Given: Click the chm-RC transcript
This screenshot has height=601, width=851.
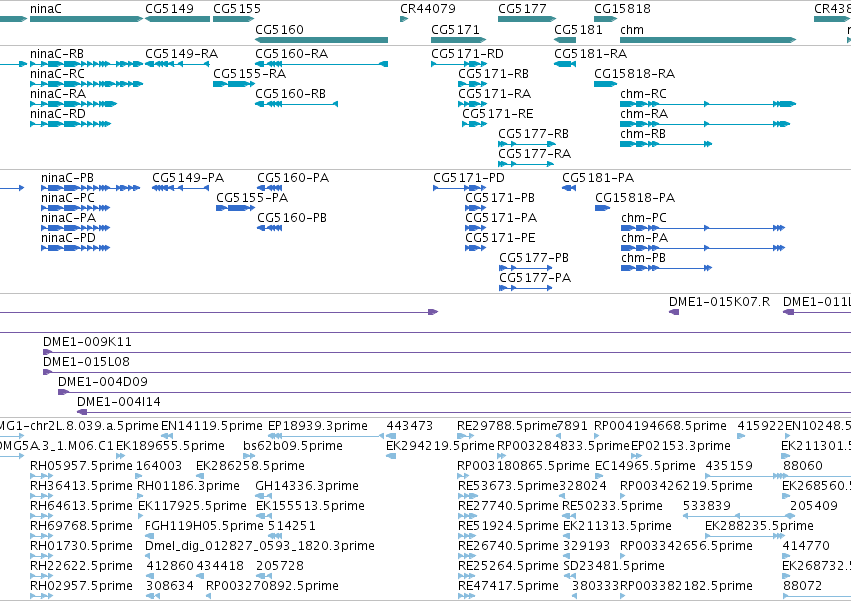Looking at the screenshot, I should point(708,104).
